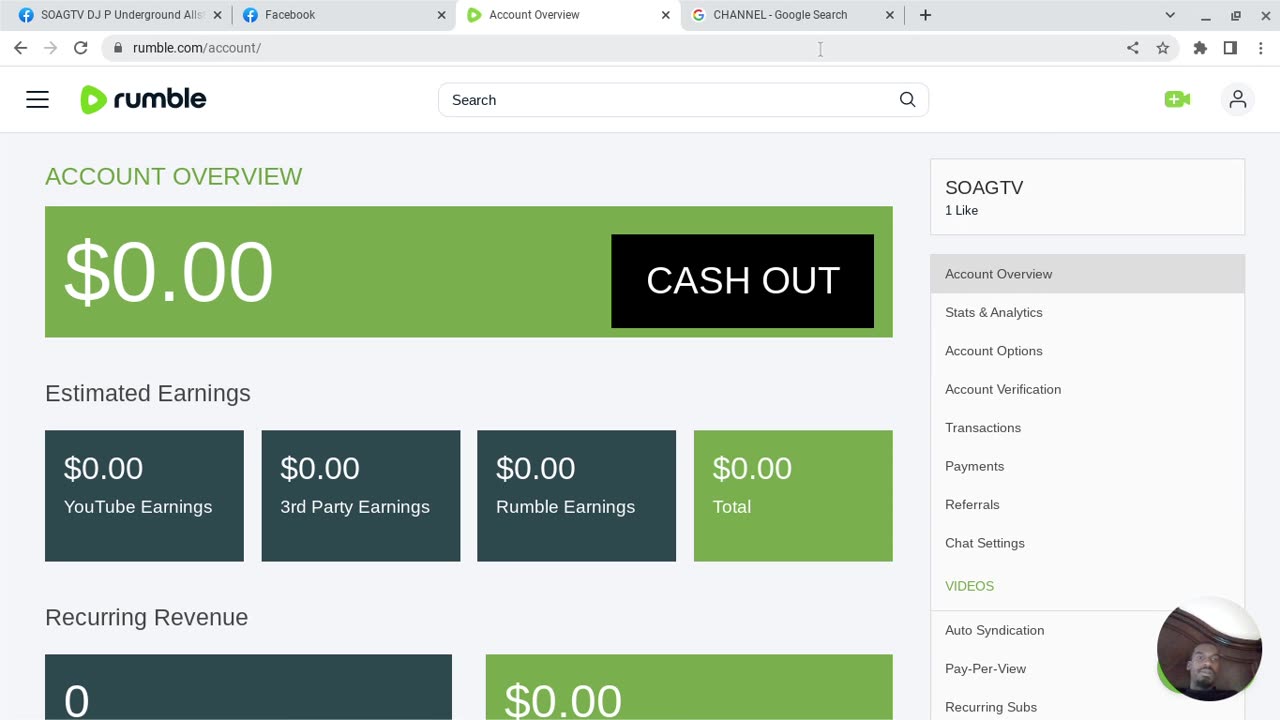Click the padlock site info icon
The image size is (1280, 720).
pos(118,48)
